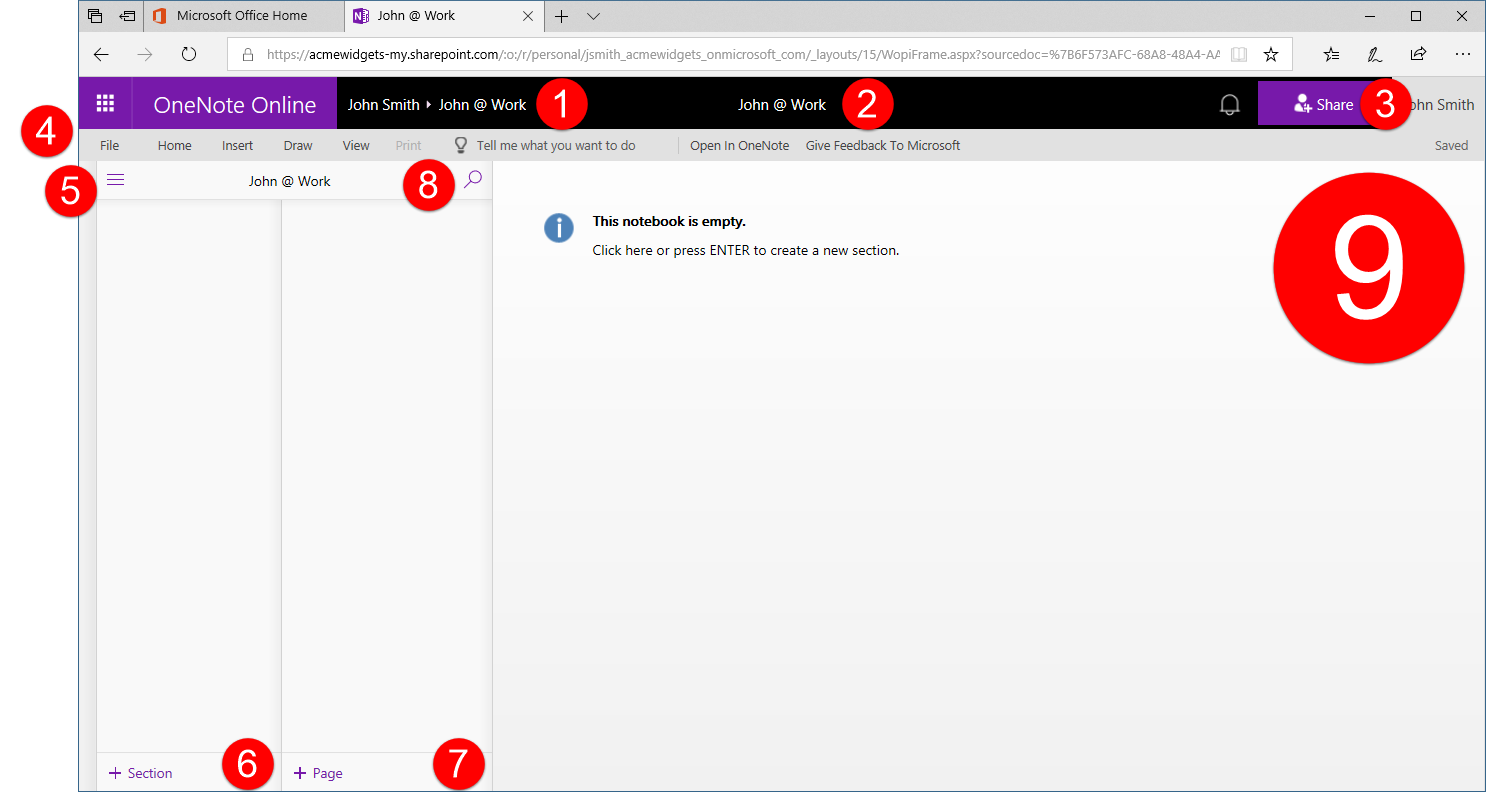Toggle the navigation pane hamburger icon
Screen dimensions: 1486x792
115,180
